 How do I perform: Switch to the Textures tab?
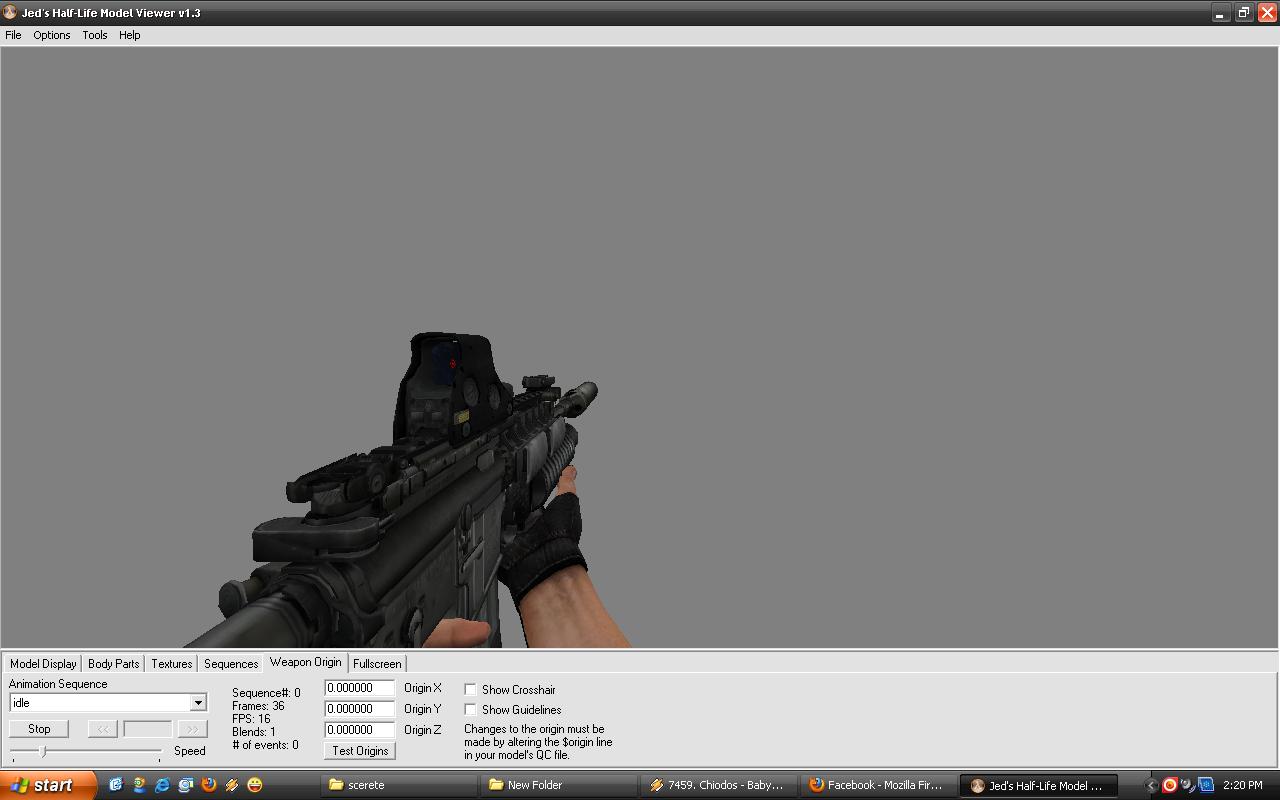[172, 664]
